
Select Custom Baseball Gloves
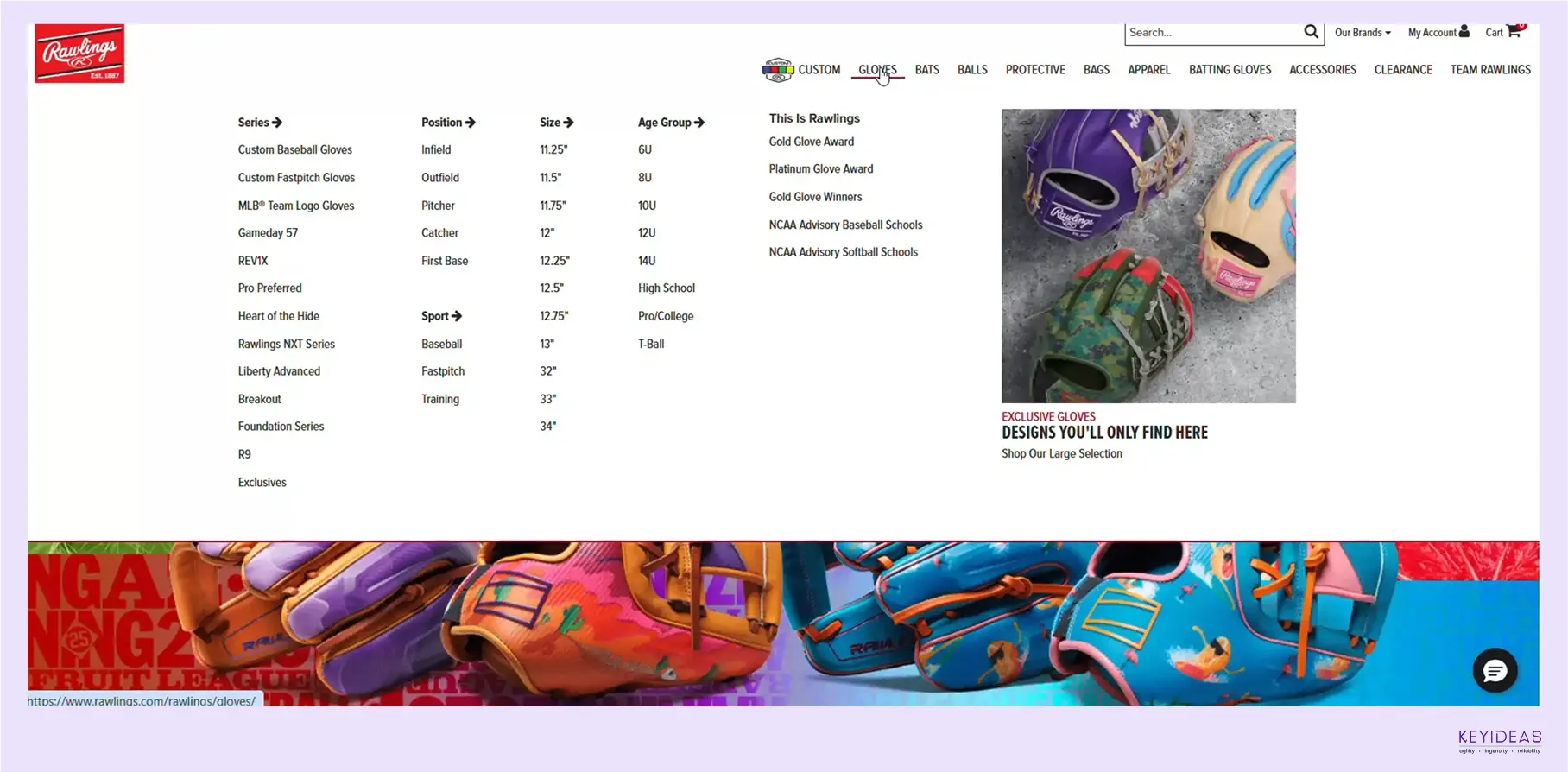point(295,150)
